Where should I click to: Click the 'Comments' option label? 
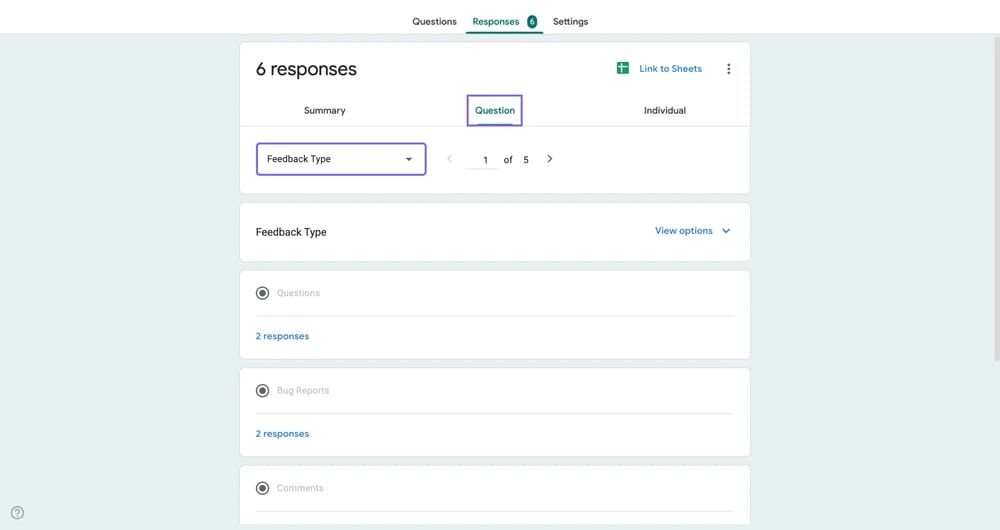(300, 489)
